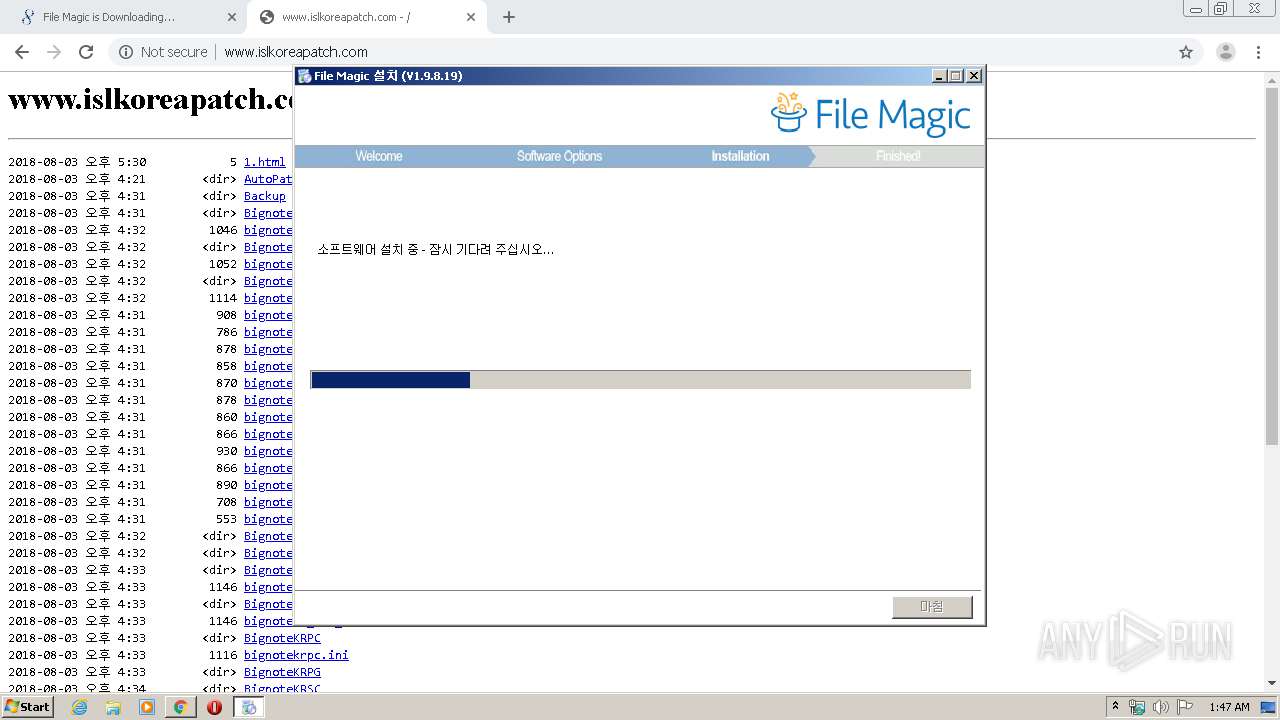Open the bignote link in 1114 row

pos(268,298)
